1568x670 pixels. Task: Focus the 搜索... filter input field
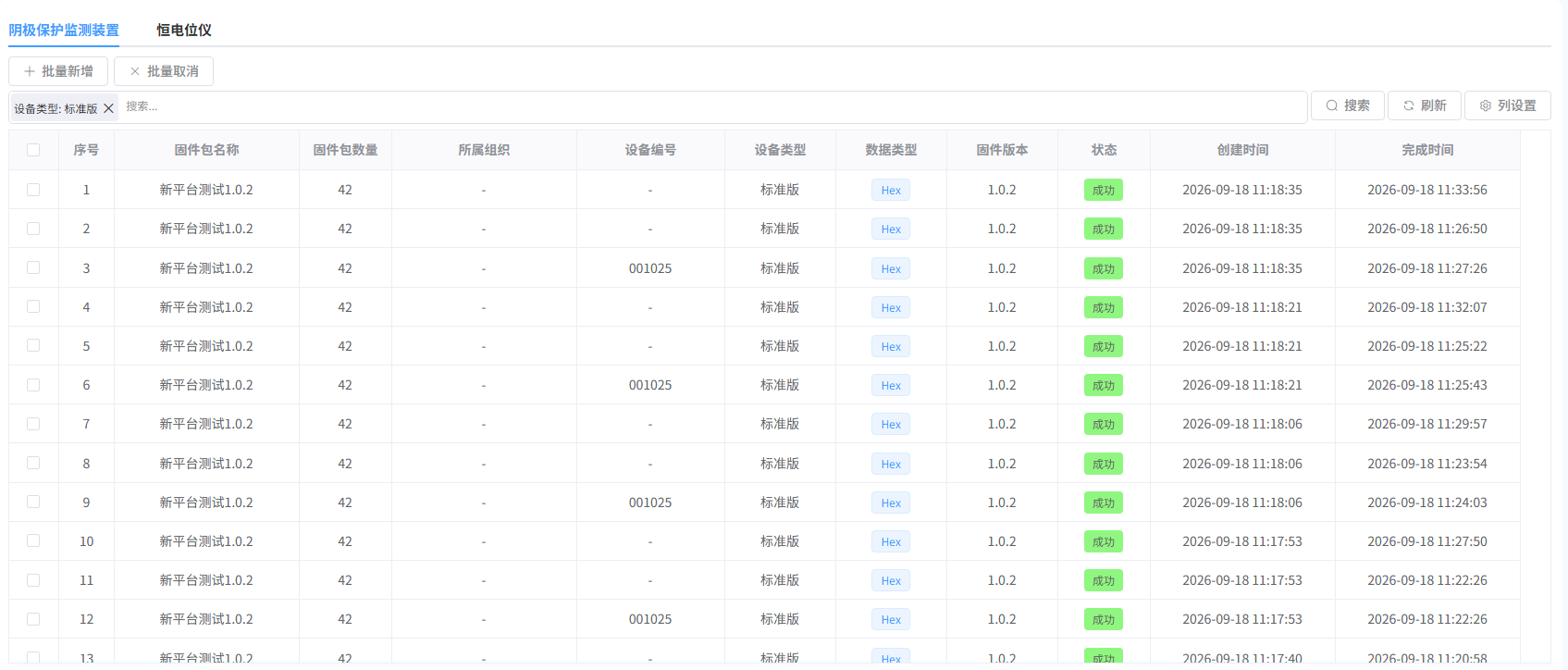point(712,106)
